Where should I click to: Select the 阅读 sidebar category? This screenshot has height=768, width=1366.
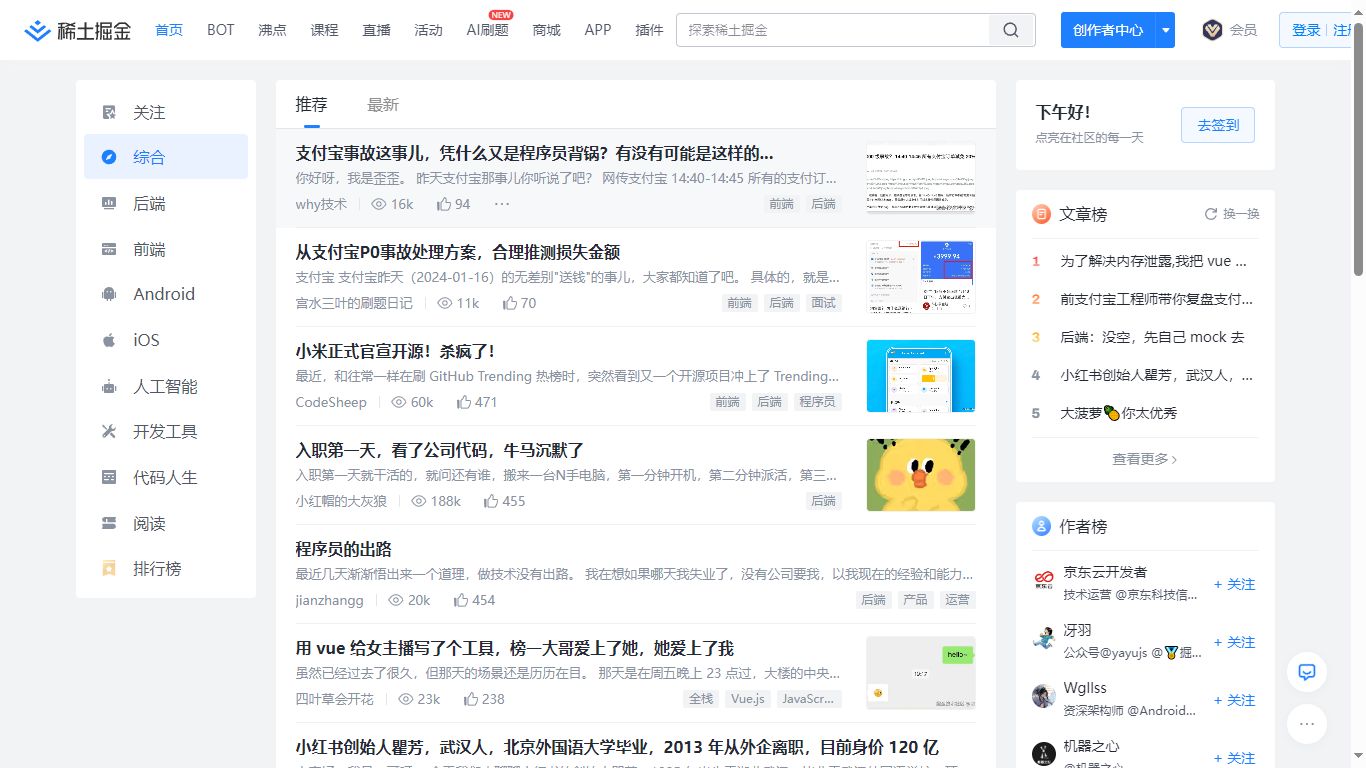click(x=147, y=522)
